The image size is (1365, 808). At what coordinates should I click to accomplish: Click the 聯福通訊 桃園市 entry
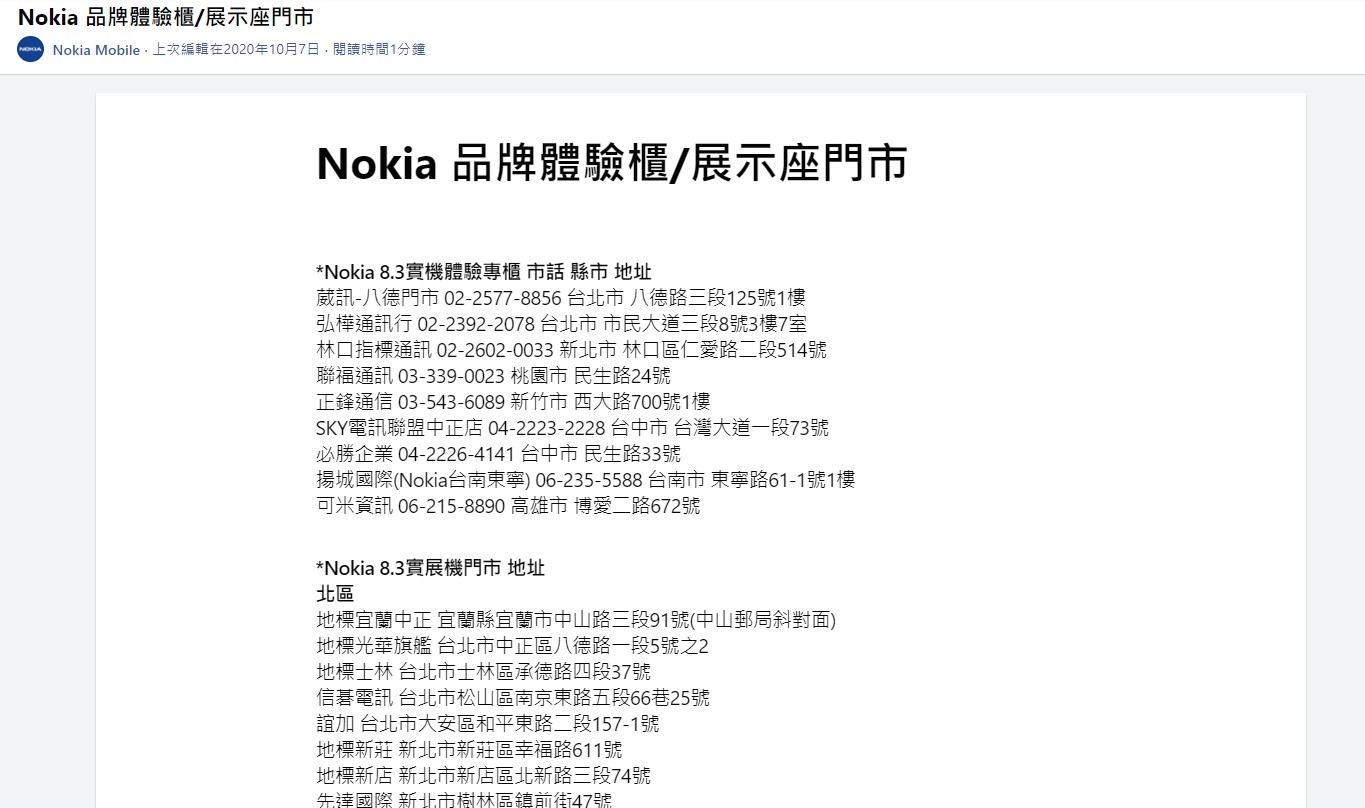[x=493, y=376]
